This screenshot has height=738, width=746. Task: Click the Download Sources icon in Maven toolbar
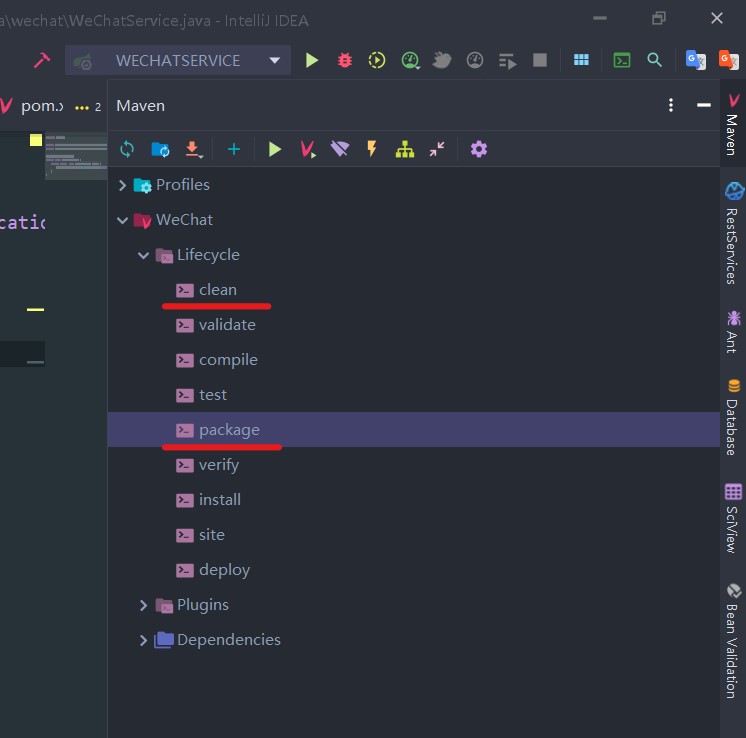pos(193,149)
